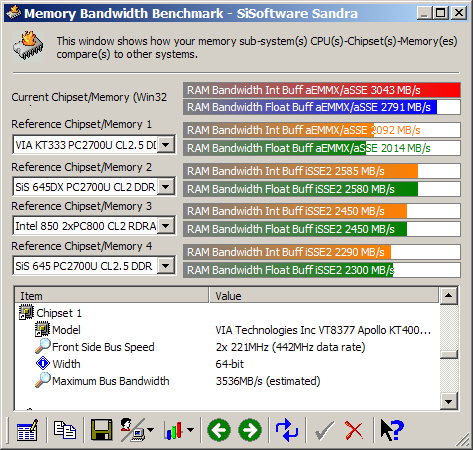Click the Reference Chipset/Memory 3 label
473x450 pixels.
[81, 206]
